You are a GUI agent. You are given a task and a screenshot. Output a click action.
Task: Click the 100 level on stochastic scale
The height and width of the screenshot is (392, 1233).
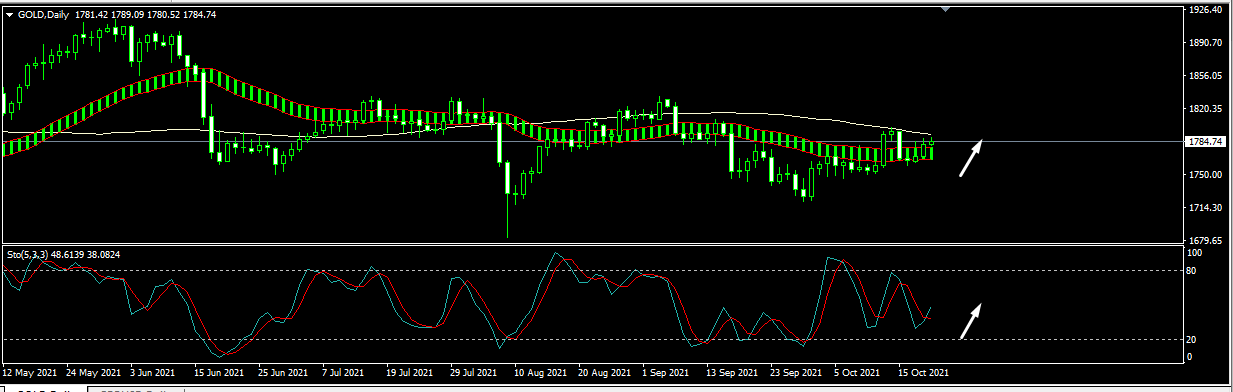[x=1195, y=254]
